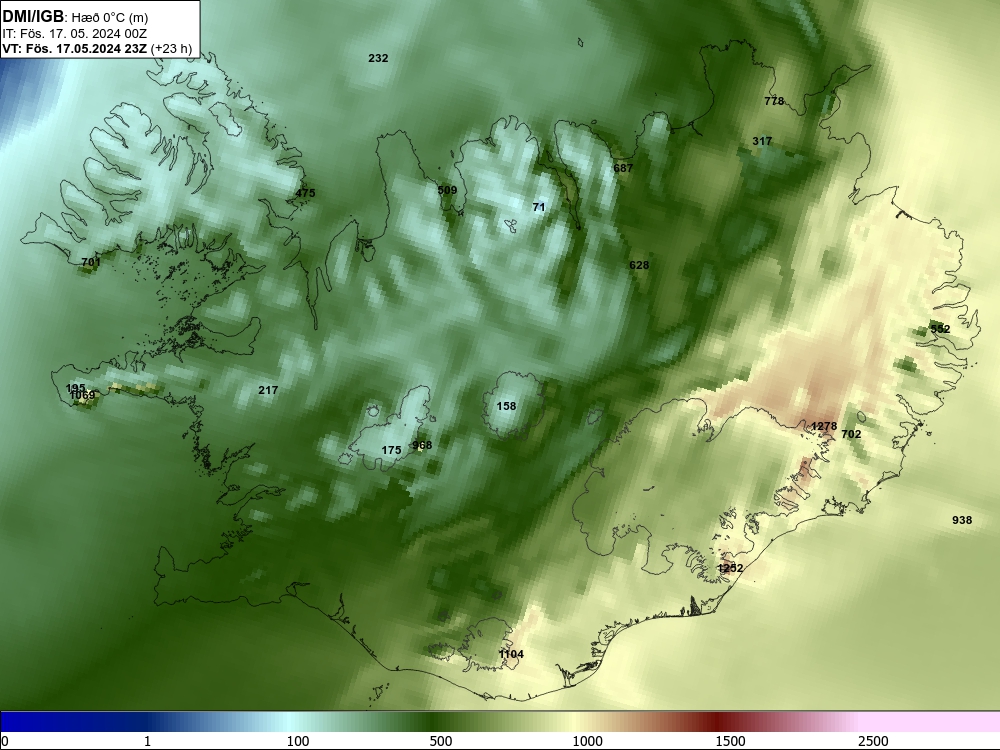Click the map value 778
This screenshot has width=1000, height=750.
(x=774, y=101)
